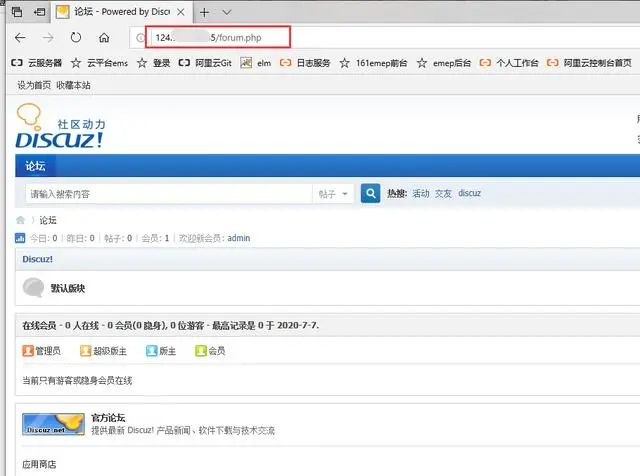The height and width of the screenshot is (476, 640).
Task: Expand the tab list chevron
Action: tap(227, 13)
